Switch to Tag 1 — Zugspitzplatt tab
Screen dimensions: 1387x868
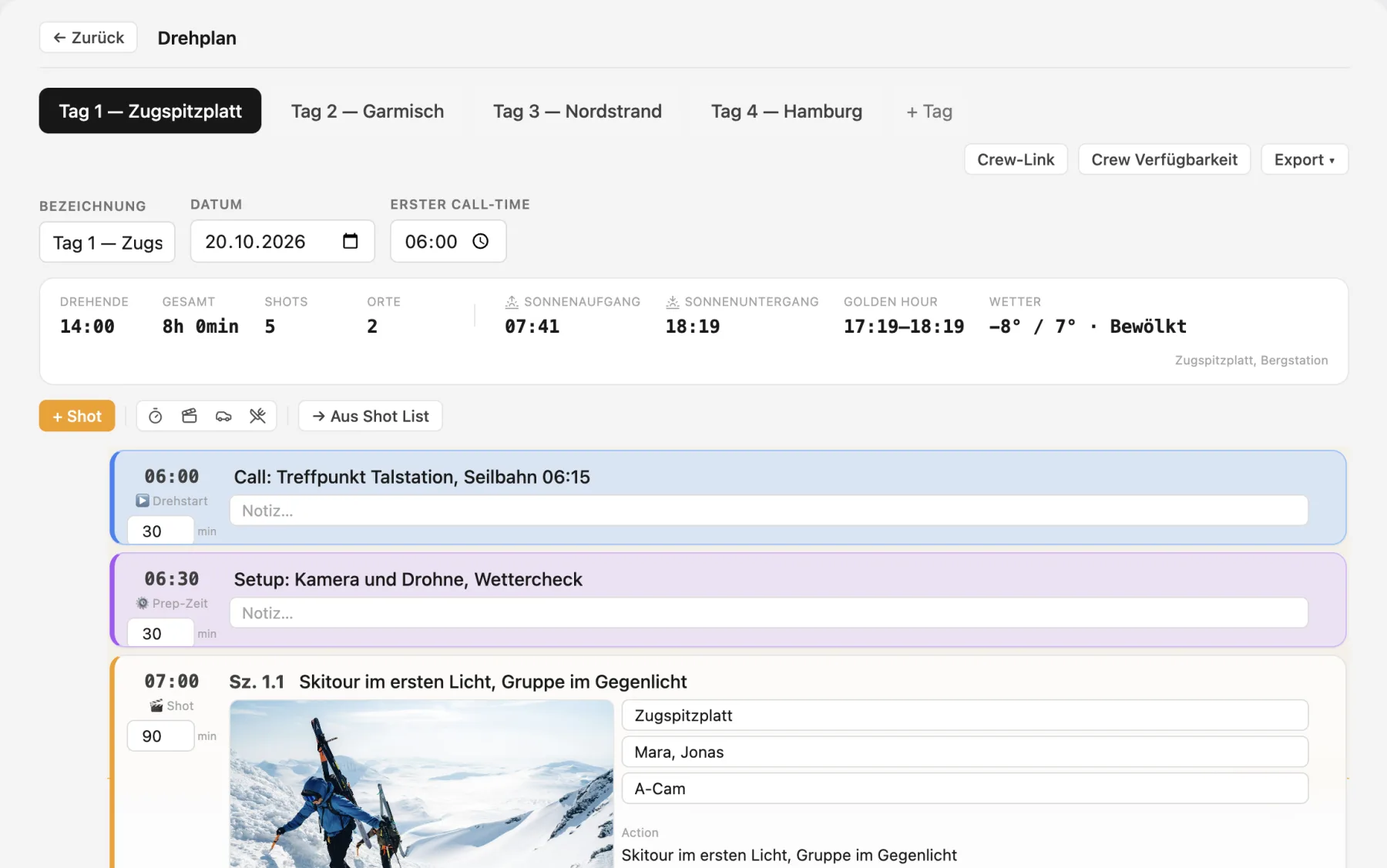click(x=150, y=111)
